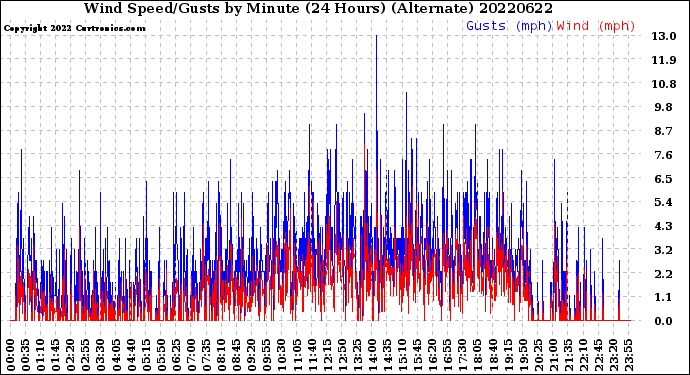Click the 05:15 time axis label
This screenshot has width=690, height=375.
(x=147, y=355)
